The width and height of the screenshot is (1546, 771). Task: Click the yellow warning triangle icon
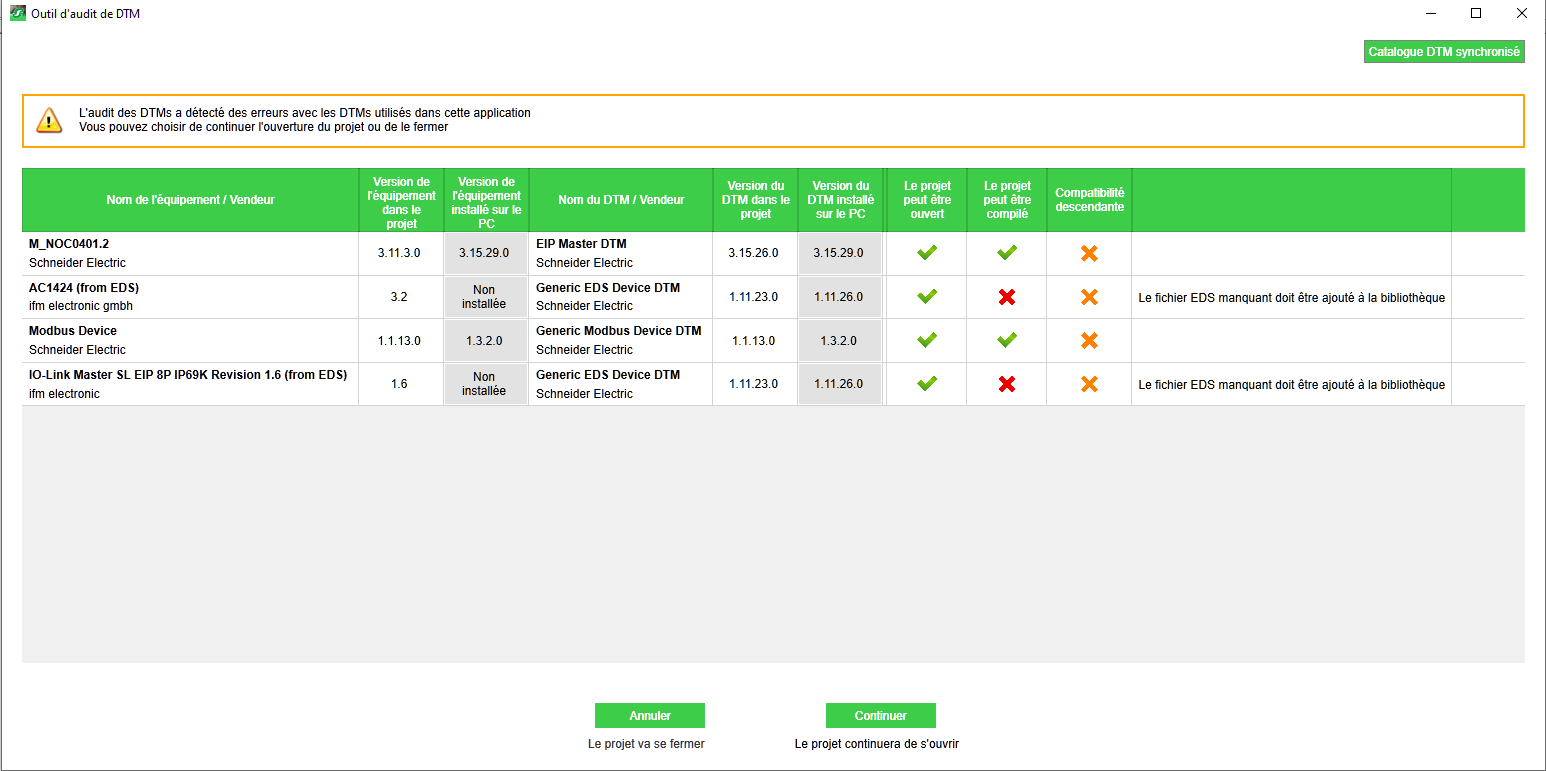[x=49, y=120]
